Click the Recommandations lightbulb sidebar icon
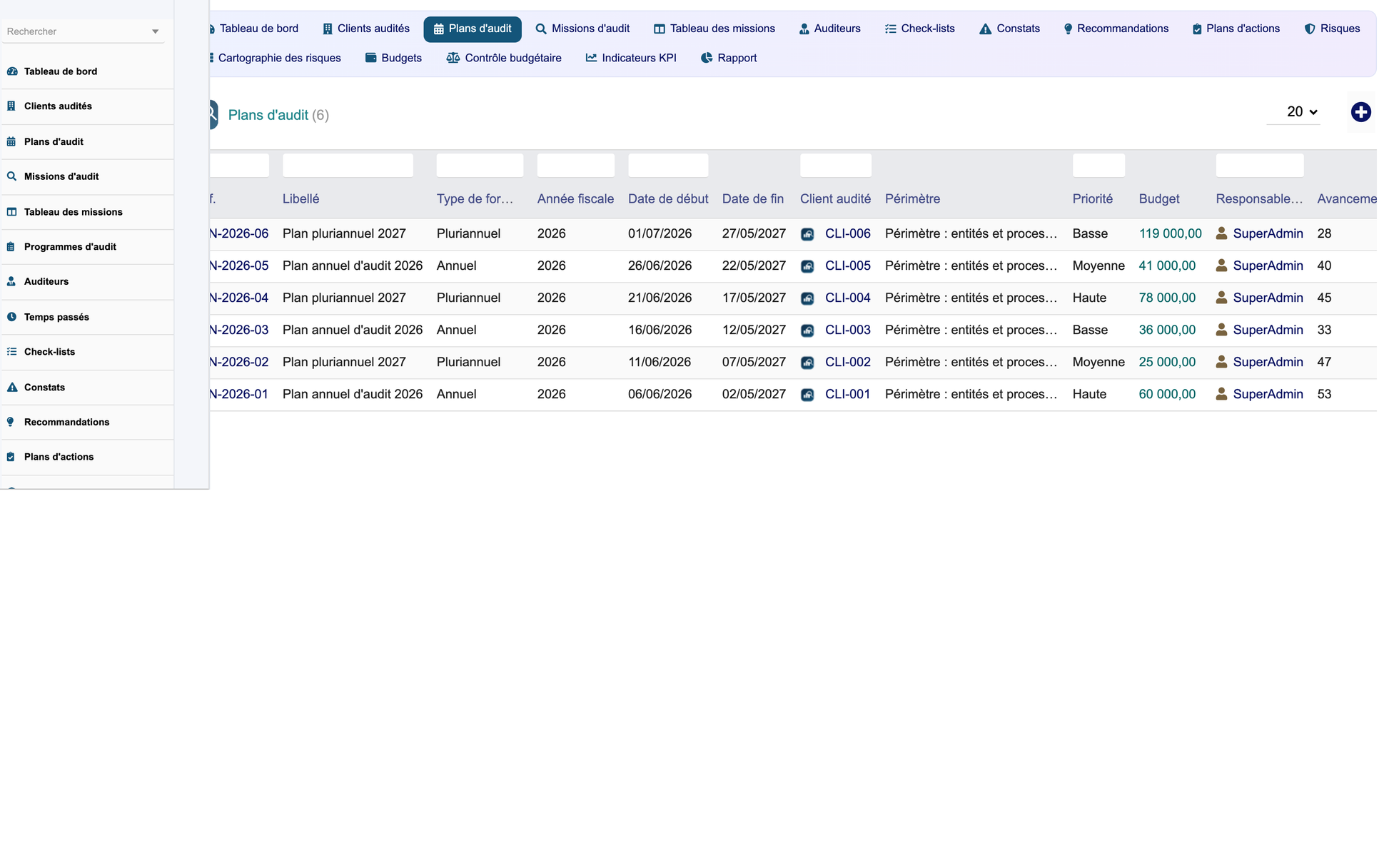Screen dimensions: 1389x868 coord(11,422)
